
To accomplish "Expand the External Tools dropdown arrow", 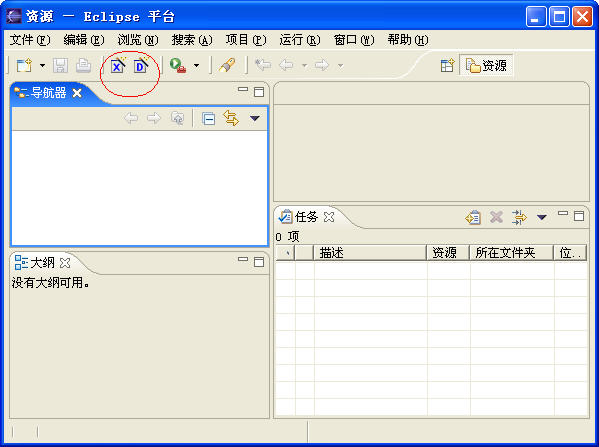I will click(x=196, y=66).
